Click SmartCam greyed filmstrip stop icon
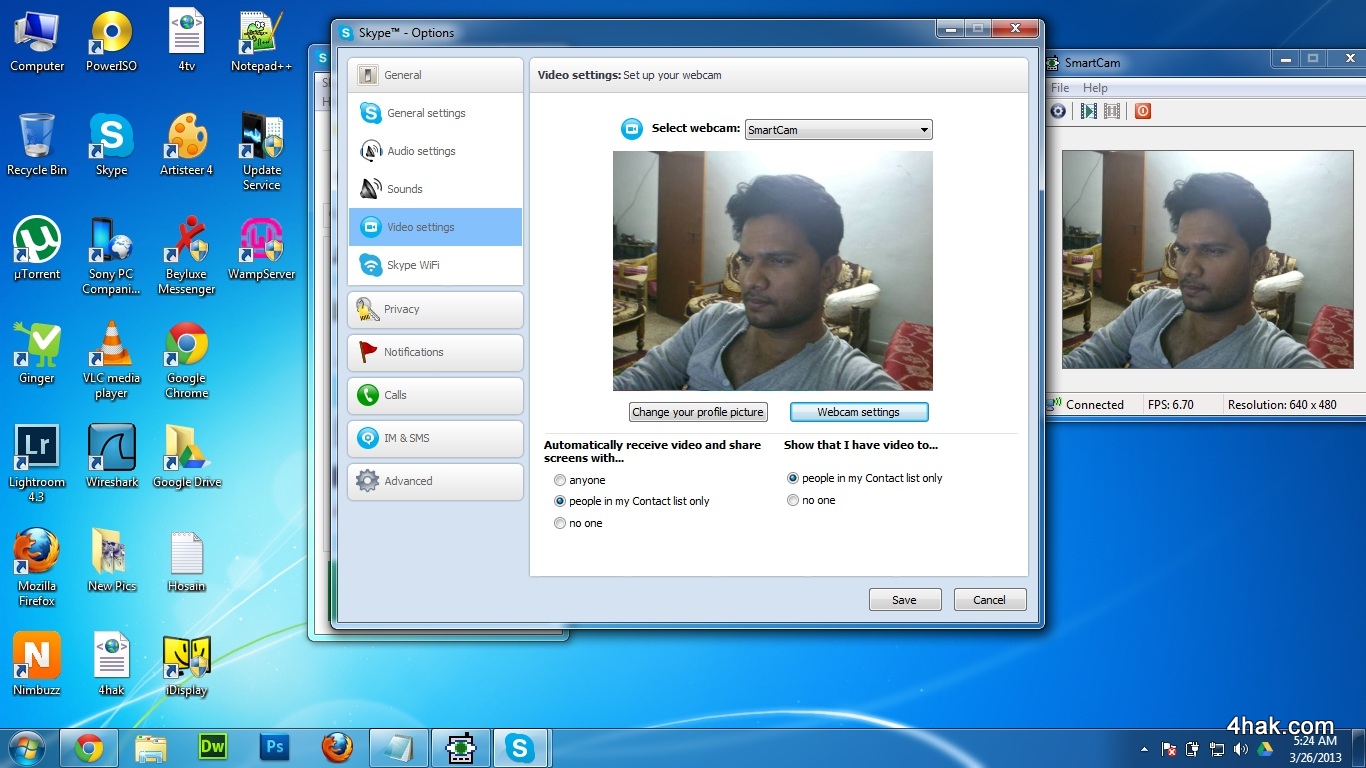The width and height of the screenshot is (1366, 768). pyautogui.click(x=1112, y=111)
